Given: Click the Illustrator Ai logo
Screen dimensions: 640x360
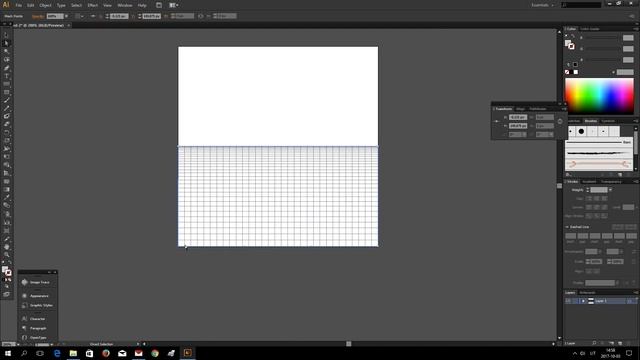Looking at the screenshot, I should (6, 5).
